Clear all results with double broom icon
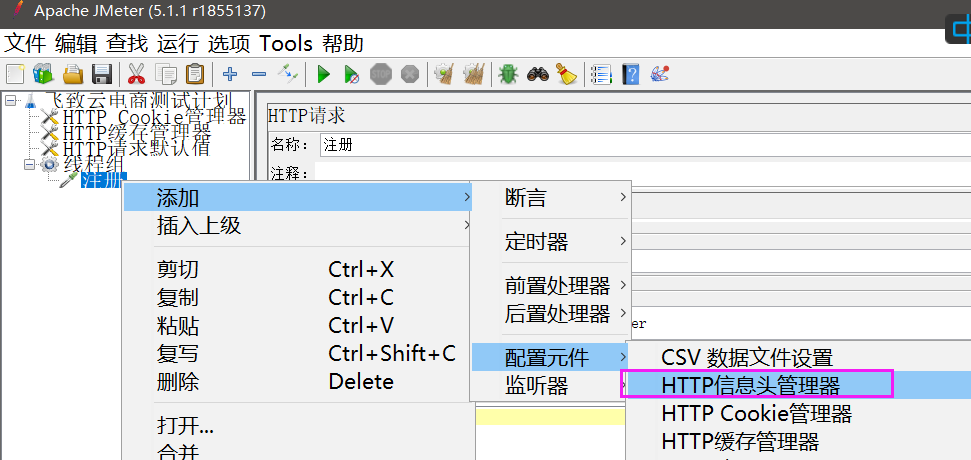971x460 pixels. click(474, 75)
